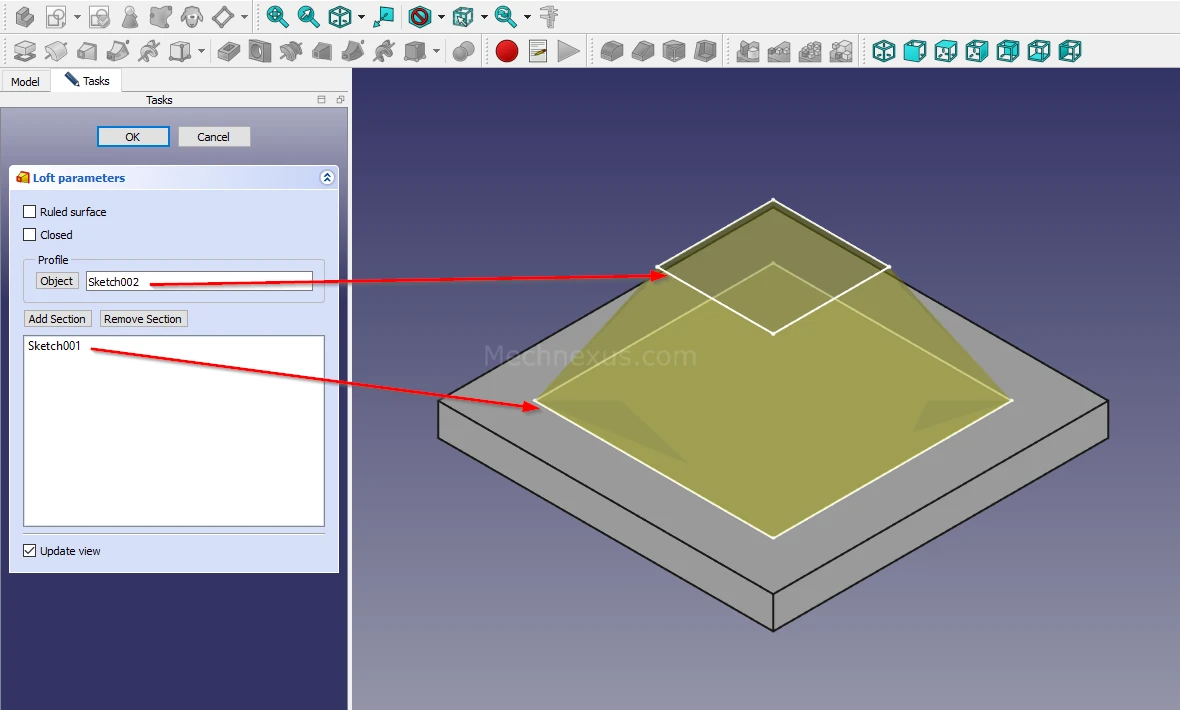The width and height of the screenshot is (1180, 710).
Task: Click the Pocket tool icon
Action: point(229,51)
